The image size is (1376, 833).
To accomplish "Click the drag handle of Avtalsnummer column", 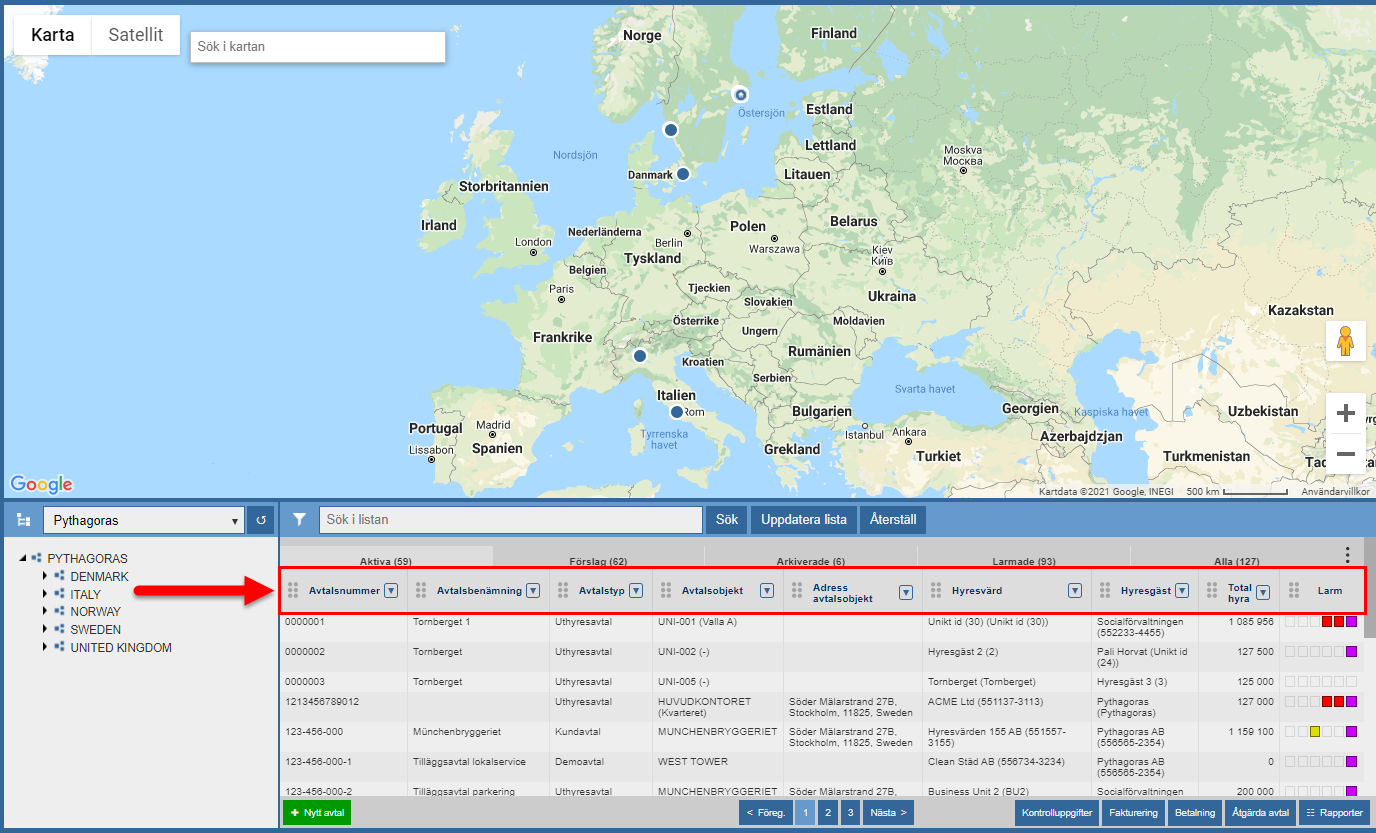I will pos(293,591).
